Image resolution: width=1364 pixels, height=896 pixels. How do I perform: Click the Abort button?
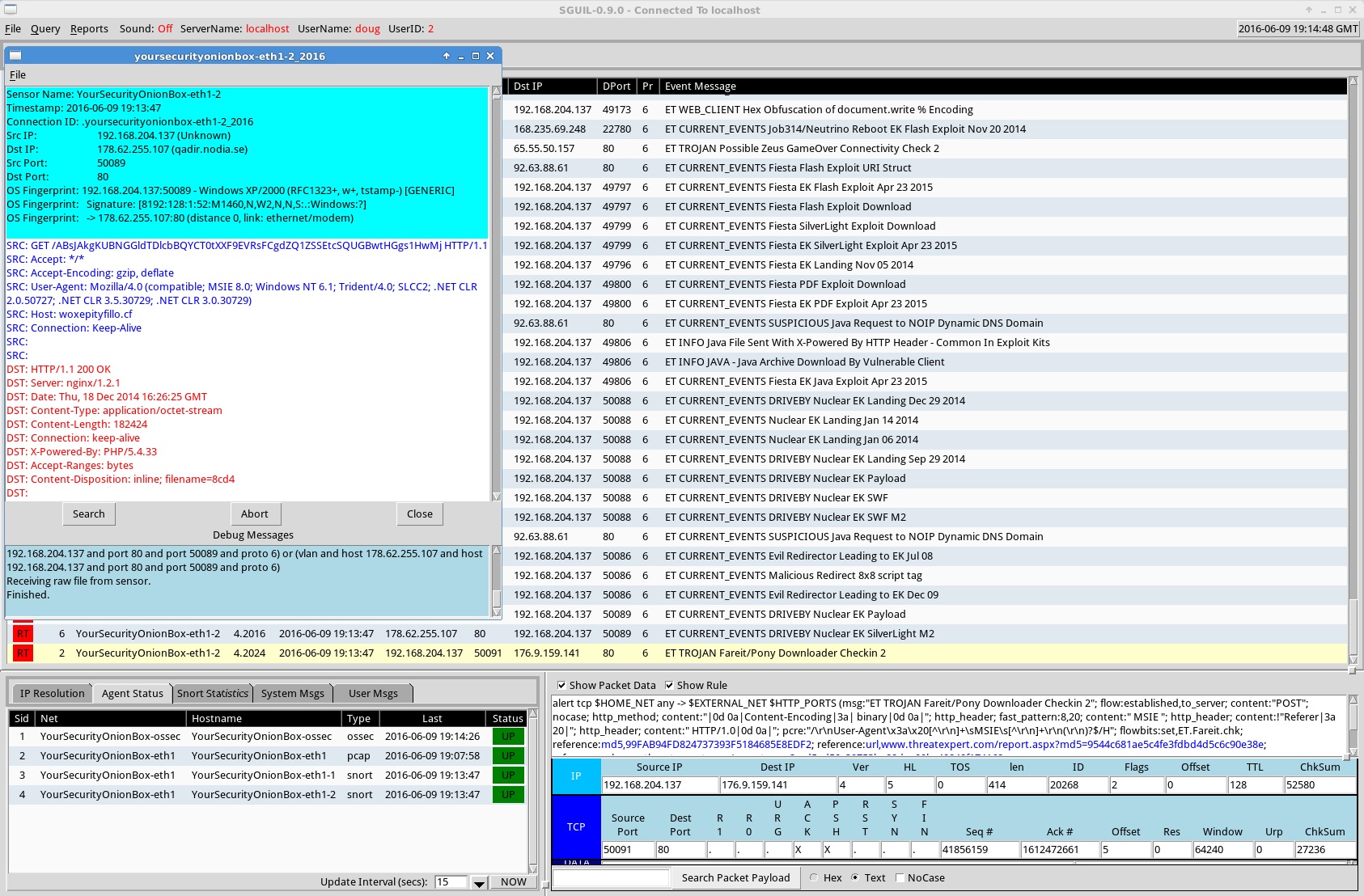click(256, 514)
